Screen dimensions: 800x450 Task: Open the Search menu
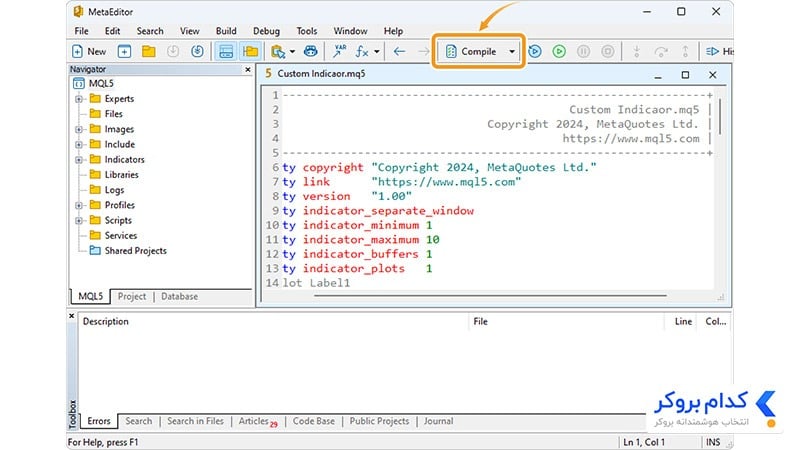click(x=150, y=31)
